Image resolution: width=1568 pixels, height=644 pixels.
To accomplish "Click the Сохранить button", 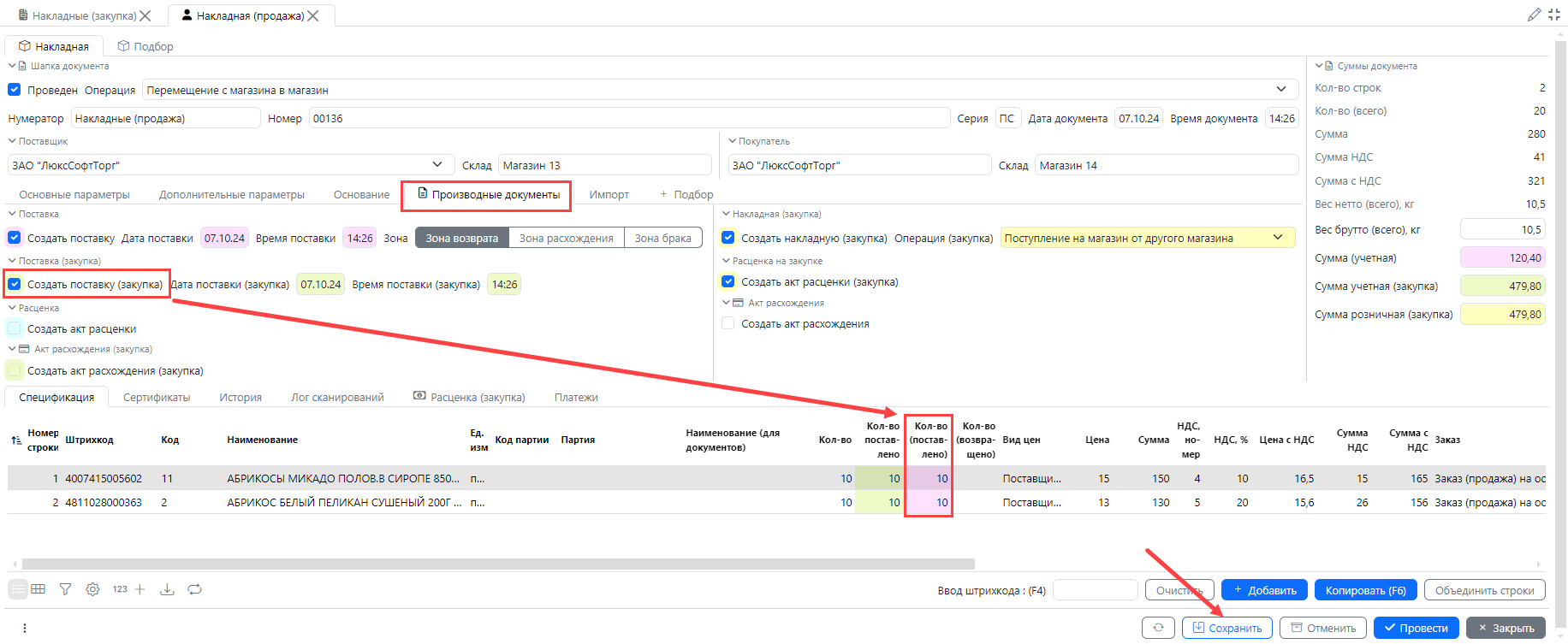I will [1226, 628].
